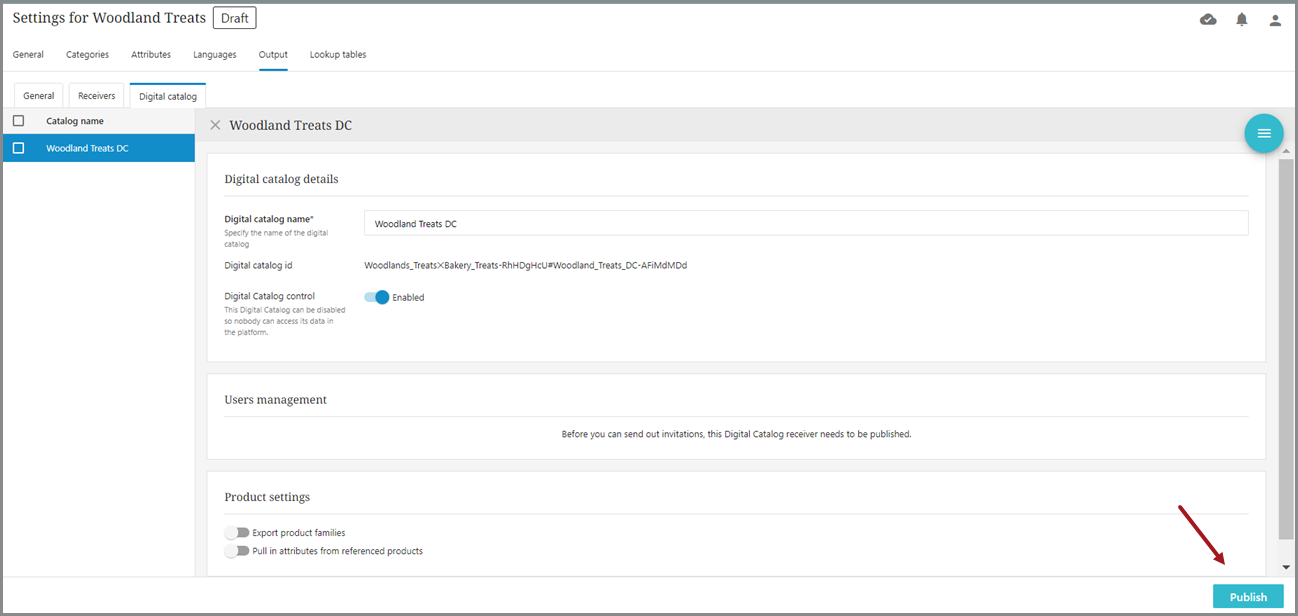Screen dimensions: 1298x616
Task: Click the Digital catalog name field
Action: pyautogui.click(x=805, y=223)
